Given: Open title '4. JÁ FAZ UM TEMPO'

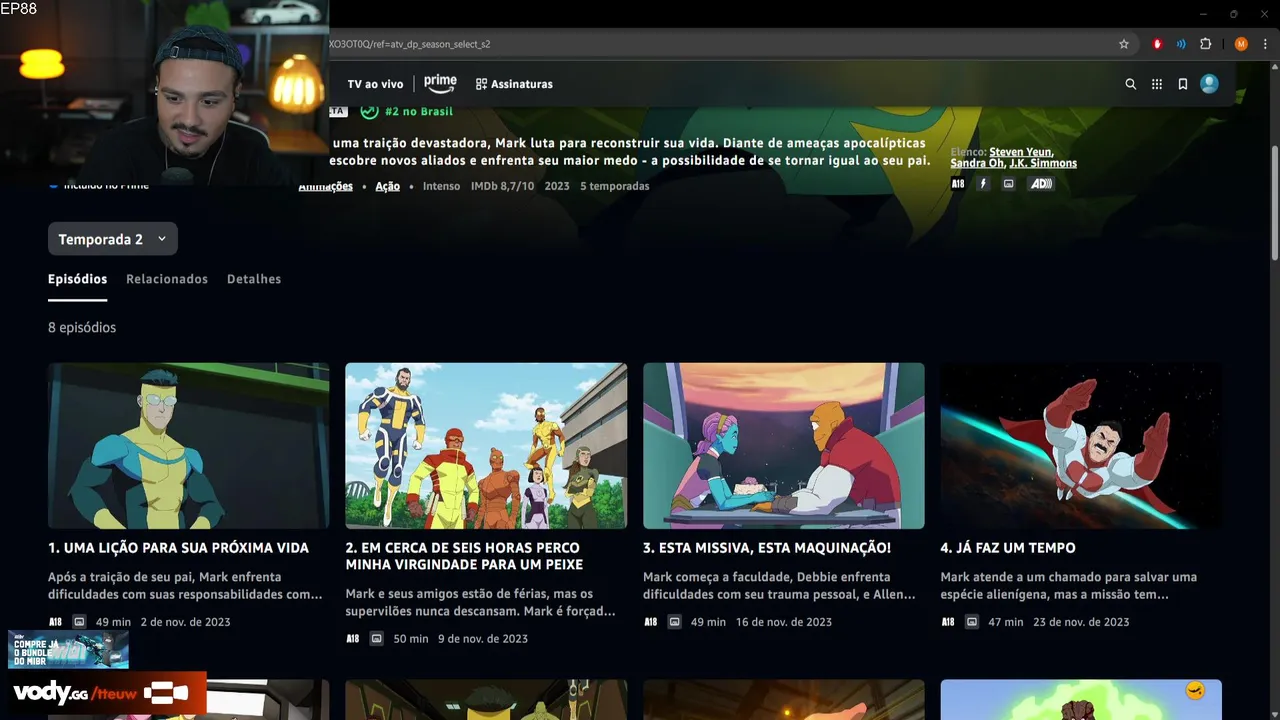Looking at the screenshot, I should point(1008,548).
